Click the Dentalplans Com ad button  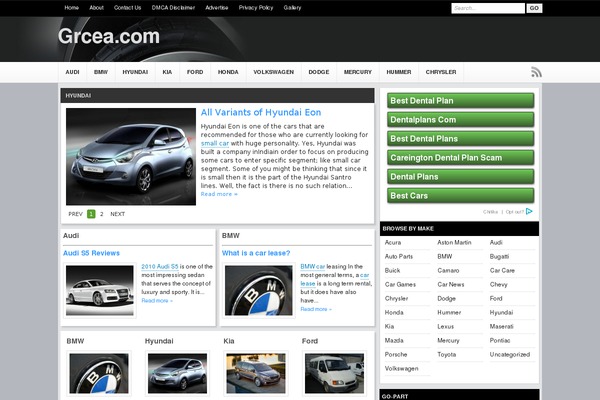pyautogui.click(x=460, y=120)
